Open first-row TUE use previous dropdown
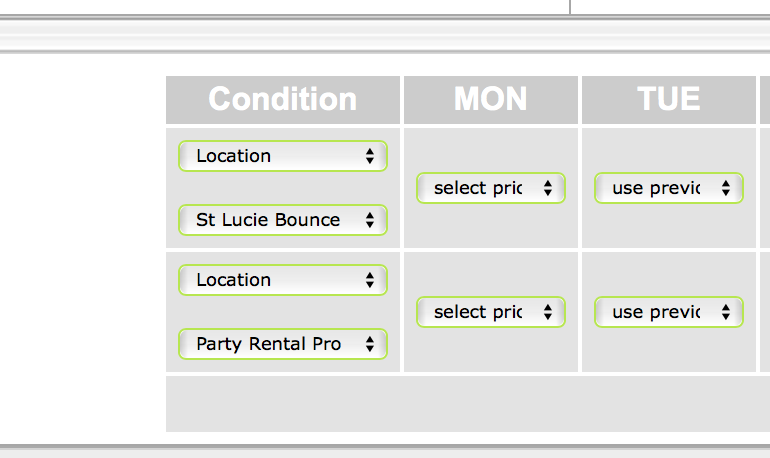Image resolution: width=770 pixels, height=458 pixels. 668,188
